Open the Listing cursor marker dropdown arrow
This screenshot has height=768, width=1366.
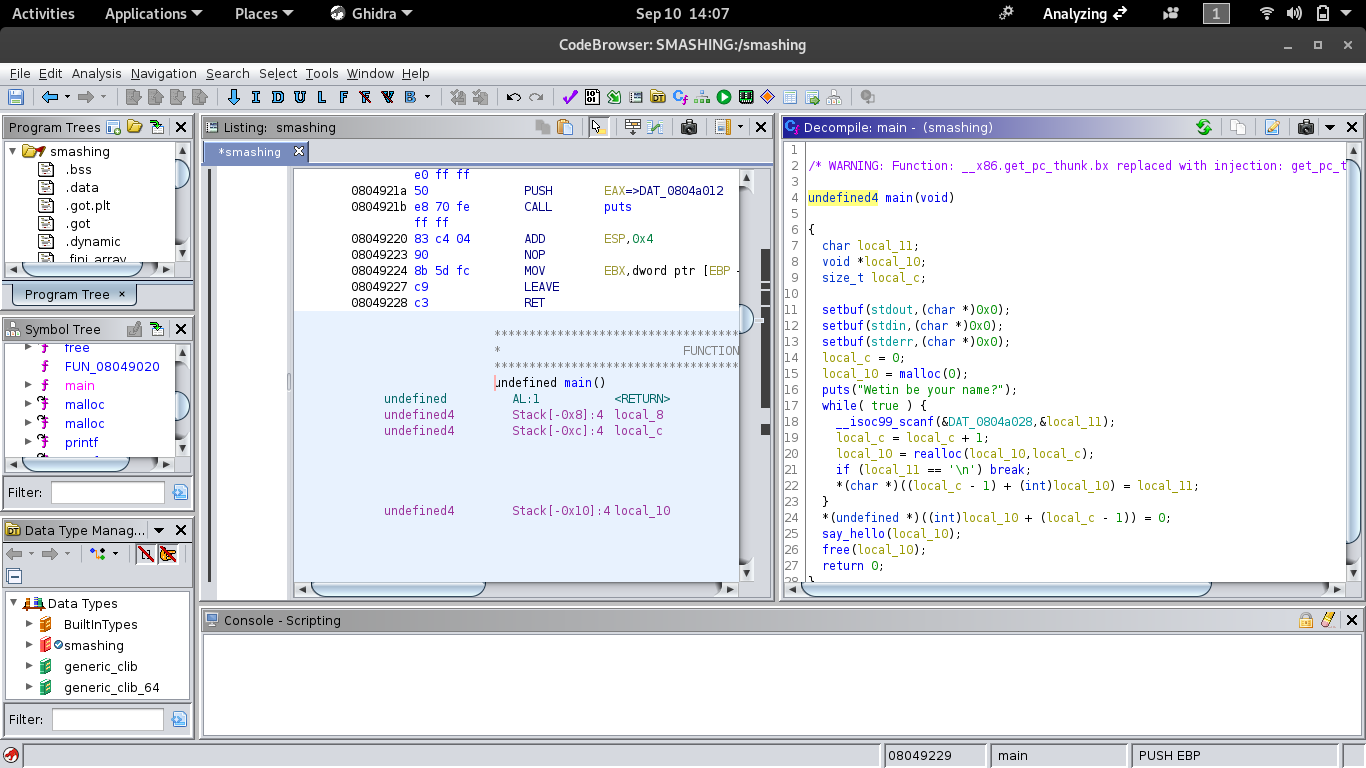740,127
